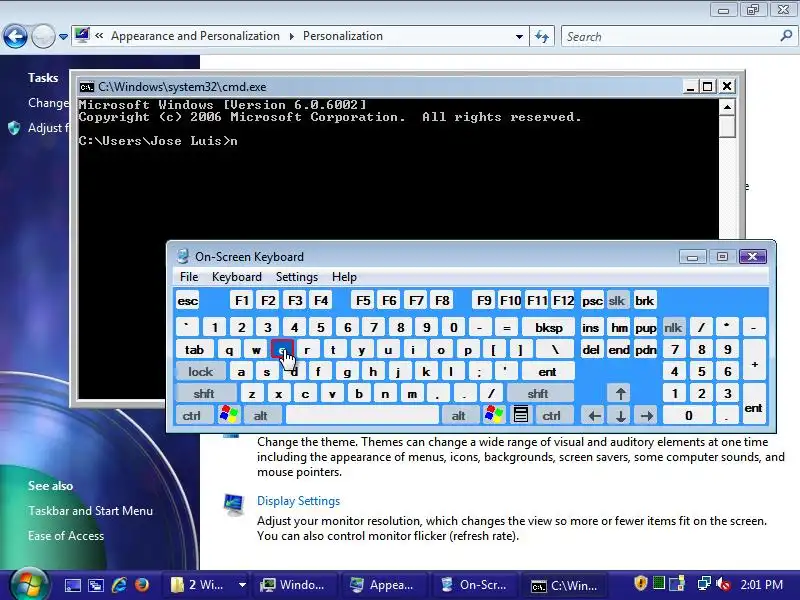Screen dimensions: 800x600
Task: Click the Personalization breadcrumb segment
Action: click(342, 36)
